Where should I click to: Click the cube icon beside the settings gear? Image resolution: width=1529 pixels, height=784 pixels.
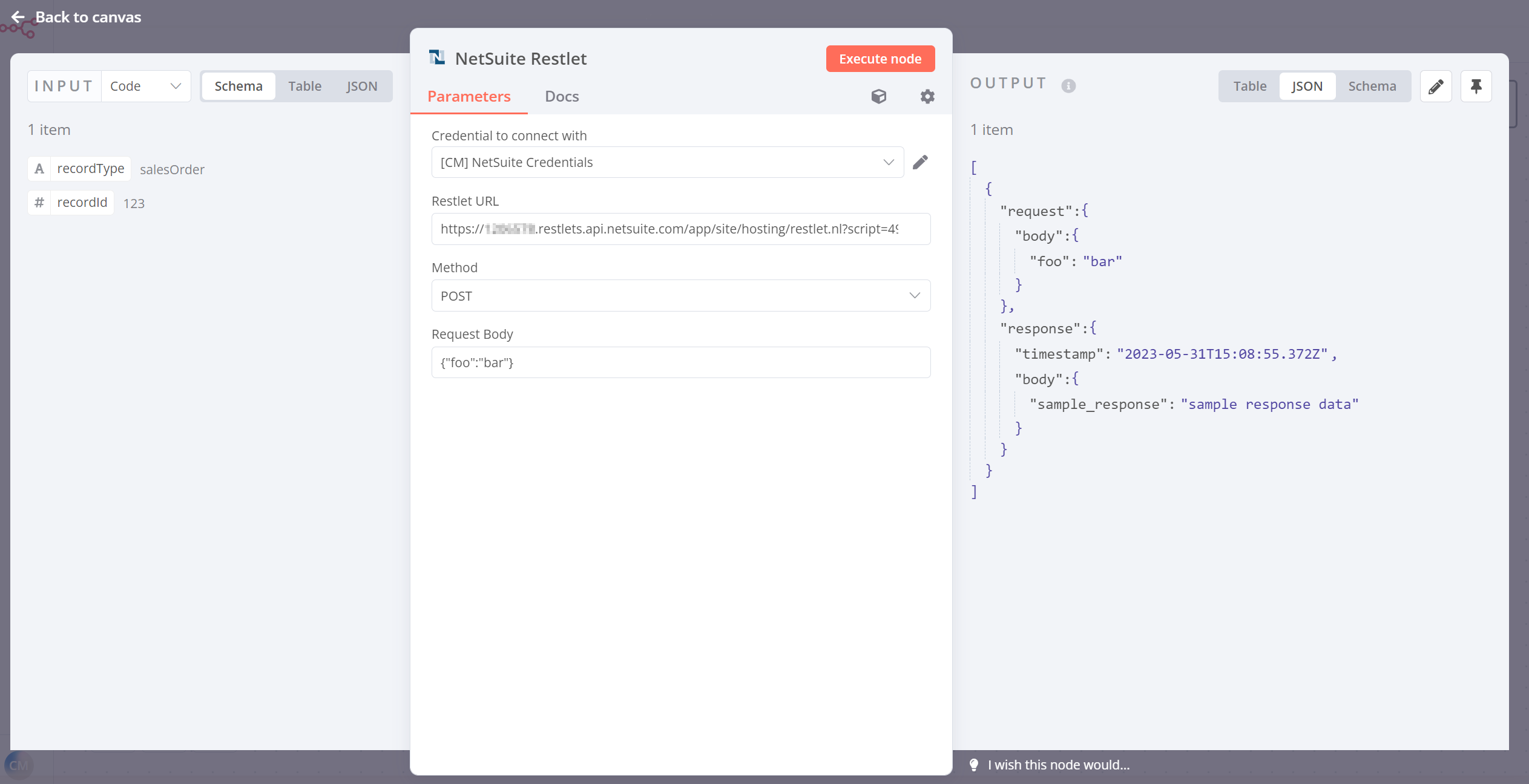pyautogui.click(x=879, y=96)
